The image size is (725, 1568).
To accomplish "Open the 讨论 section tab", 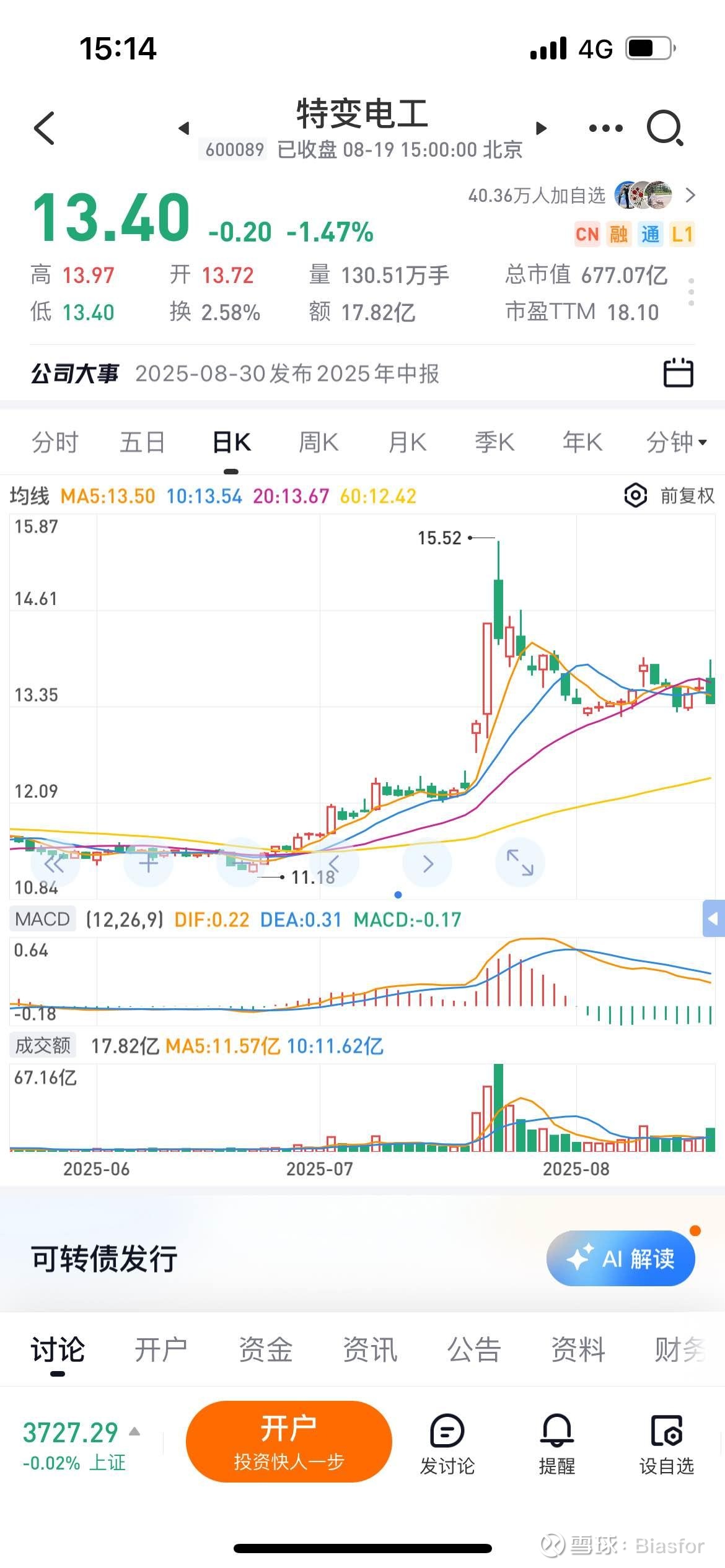I will point(58,1349).
